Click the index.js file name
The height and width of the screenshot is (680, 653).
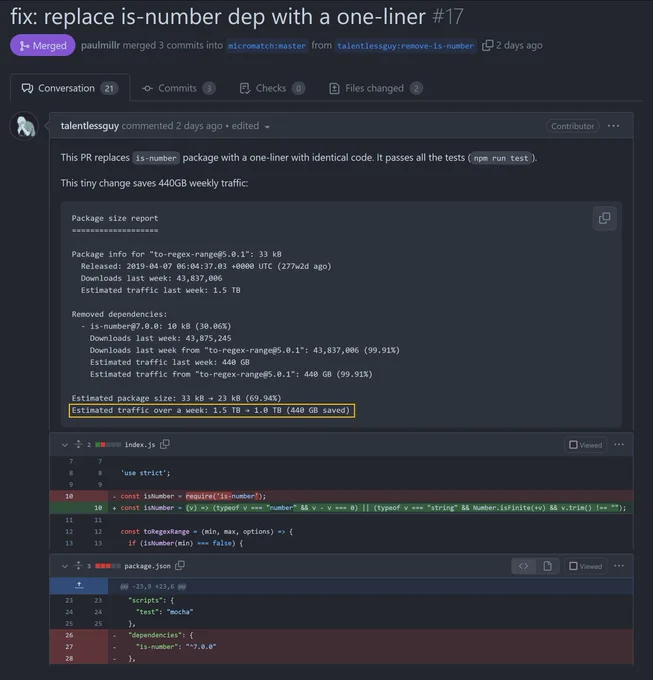[x=140, y=445]
